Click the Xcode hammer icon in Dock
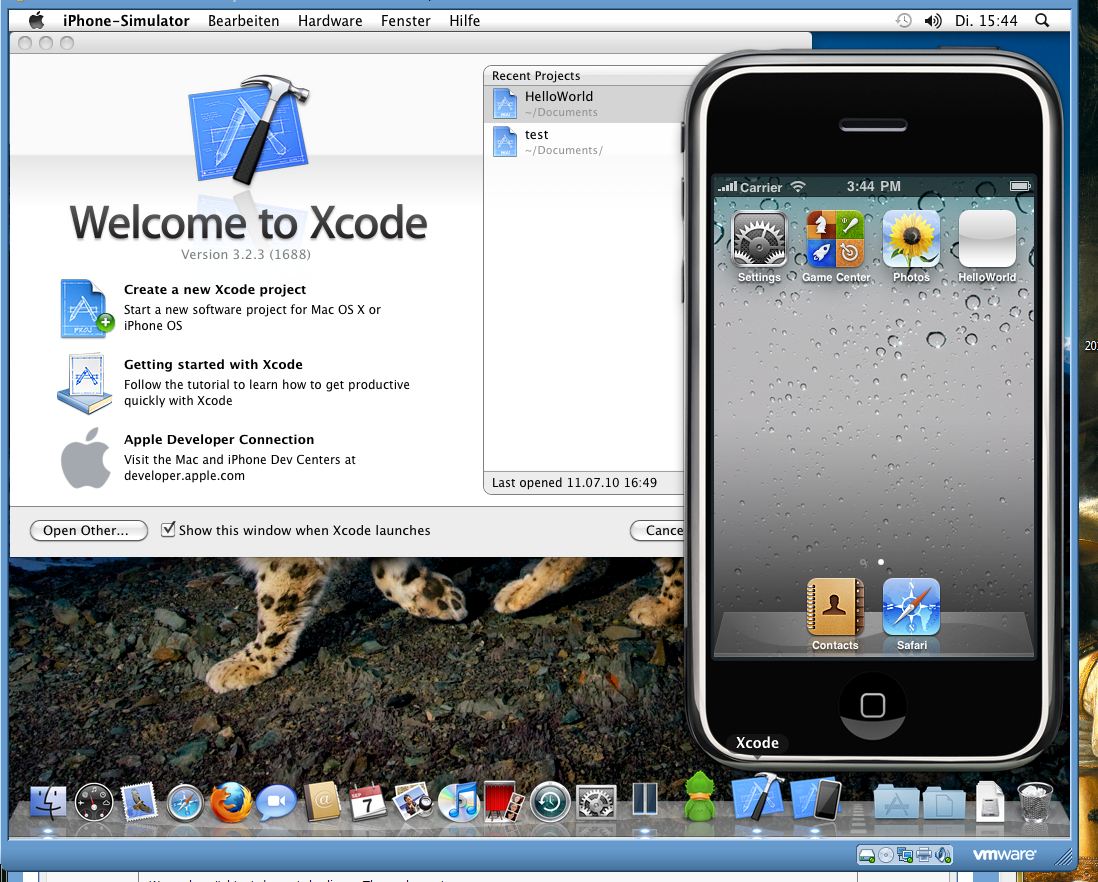1098x882 pixels. (x=758, y=797)
